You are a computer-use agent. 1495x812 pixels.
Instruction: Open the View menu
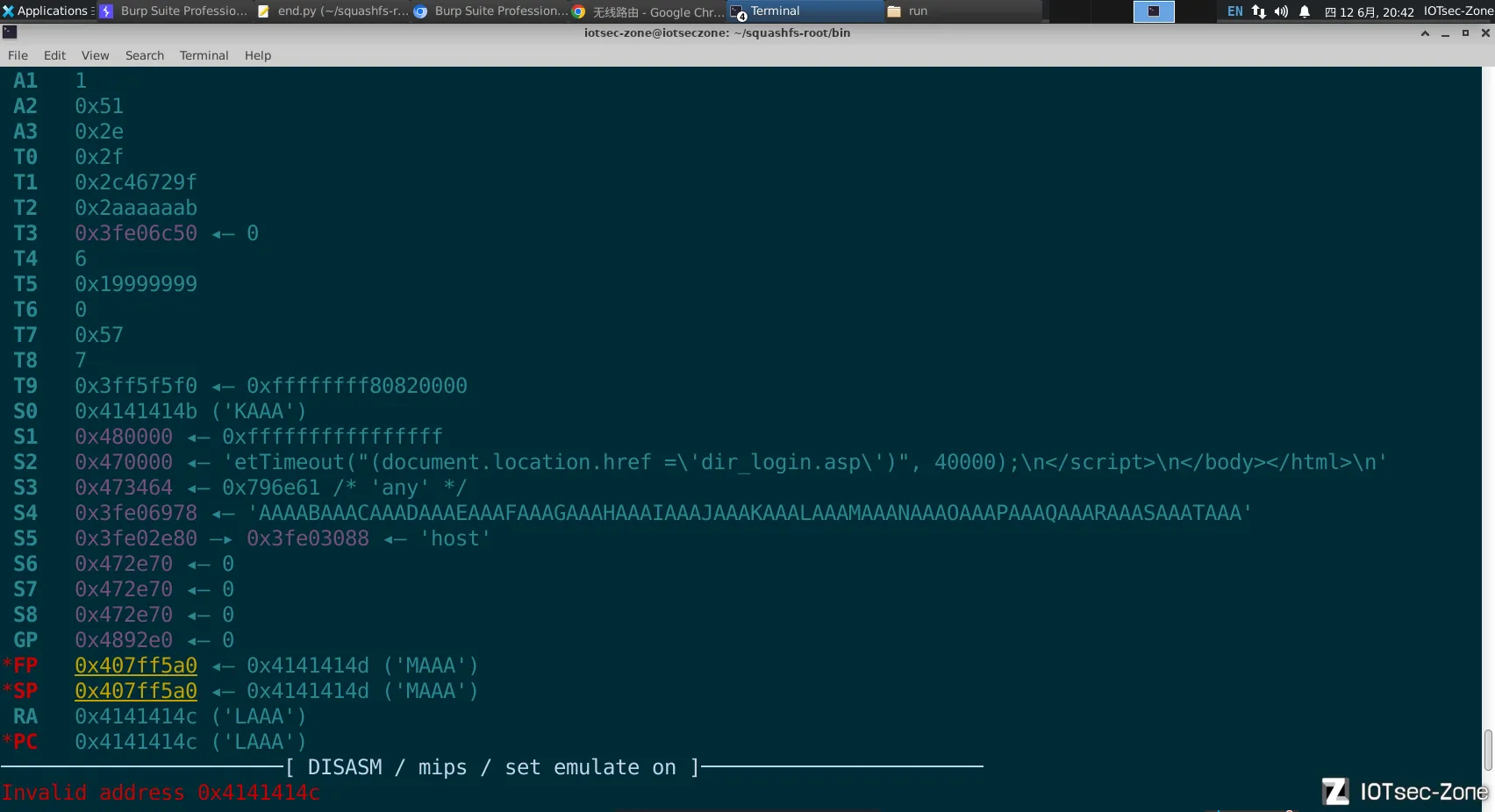point(96,55)
